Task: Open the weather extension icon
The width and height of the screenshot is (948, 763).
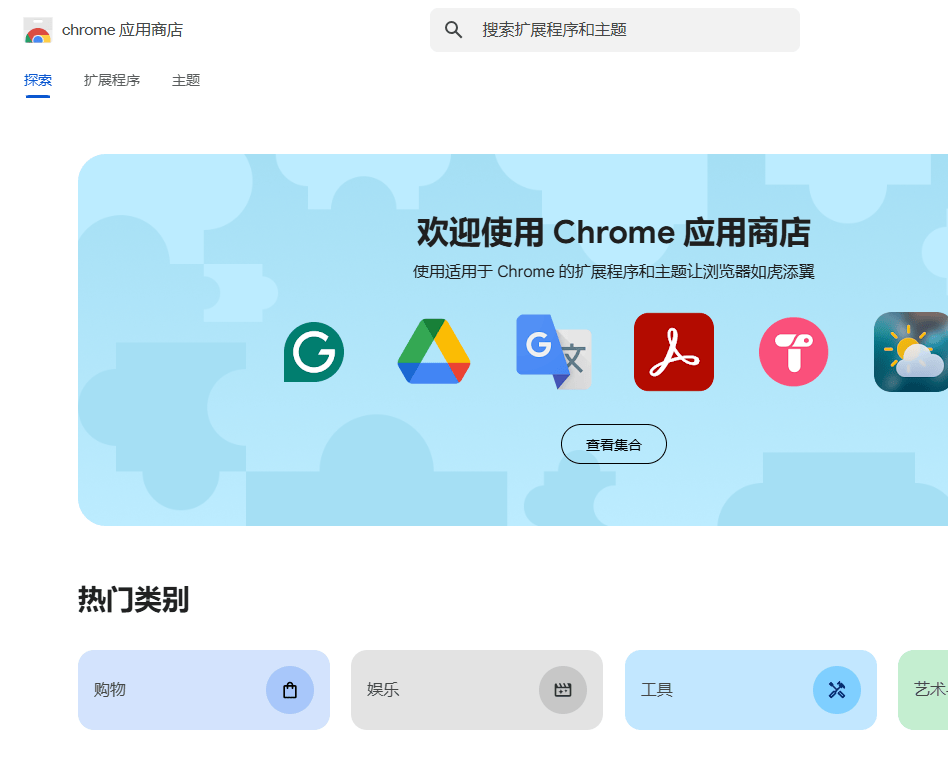Action: click(911, 352)
